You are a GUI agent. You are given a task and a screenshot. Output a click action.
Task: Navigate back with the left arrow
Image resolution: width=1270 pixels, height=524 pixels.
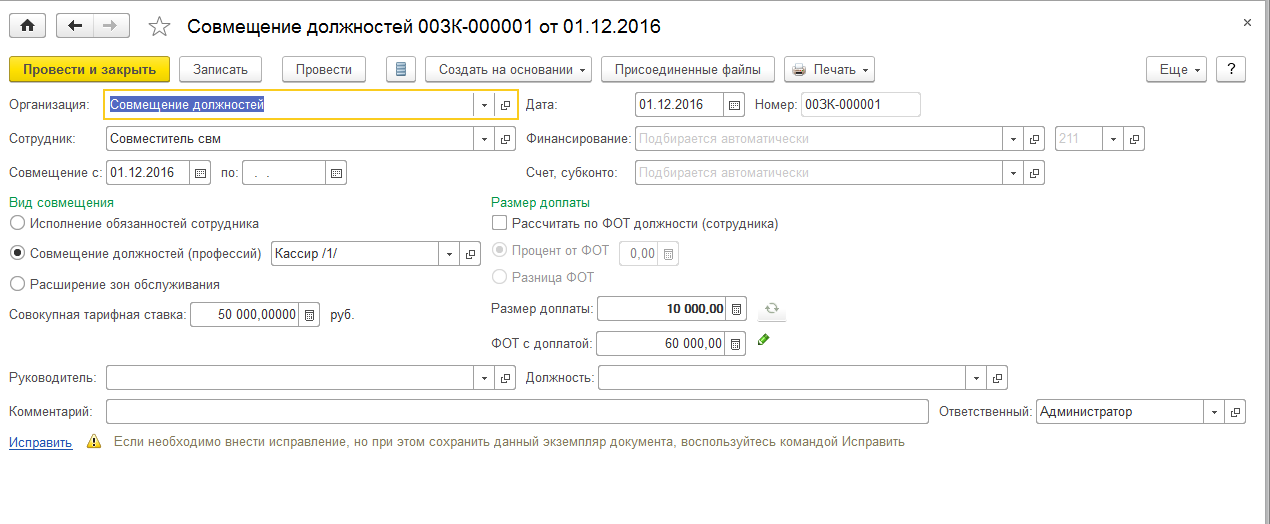point(74,26)
